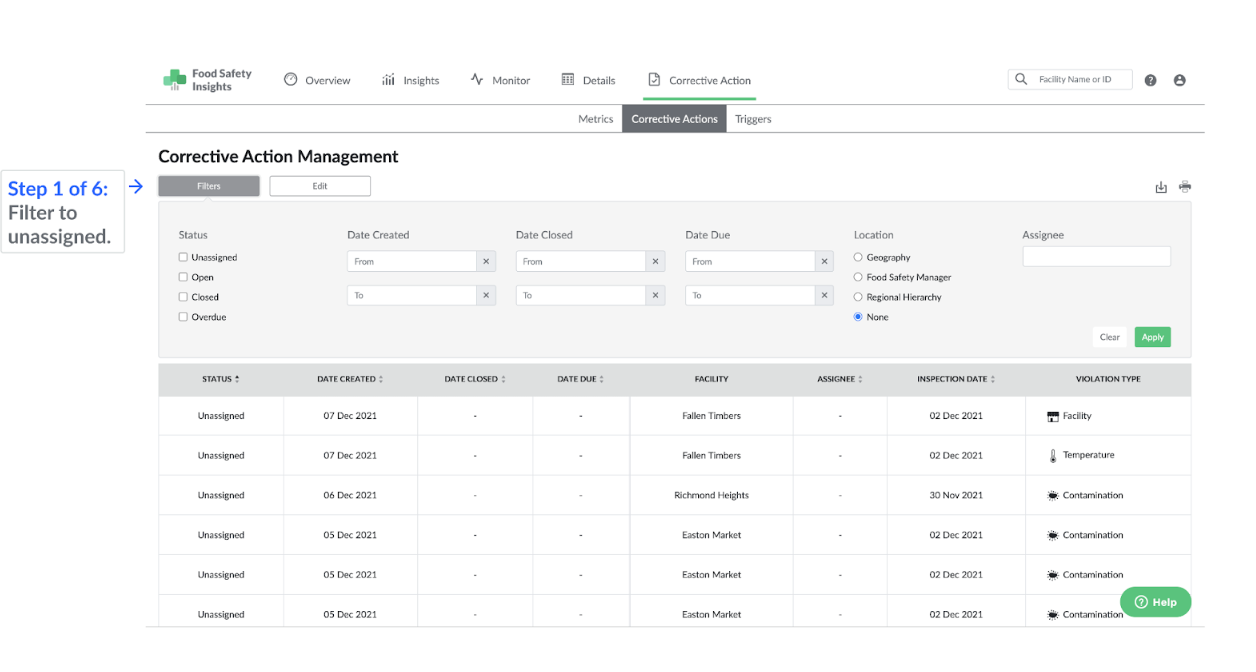The image size is (1256, 672).
Task: Click the Edit button
Action: 320,186
